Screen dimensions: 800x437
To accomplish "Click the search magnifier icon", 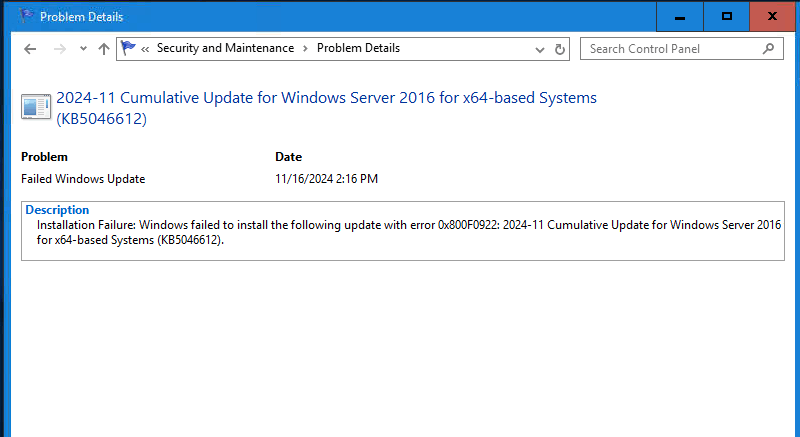I will tap(768, 48).
